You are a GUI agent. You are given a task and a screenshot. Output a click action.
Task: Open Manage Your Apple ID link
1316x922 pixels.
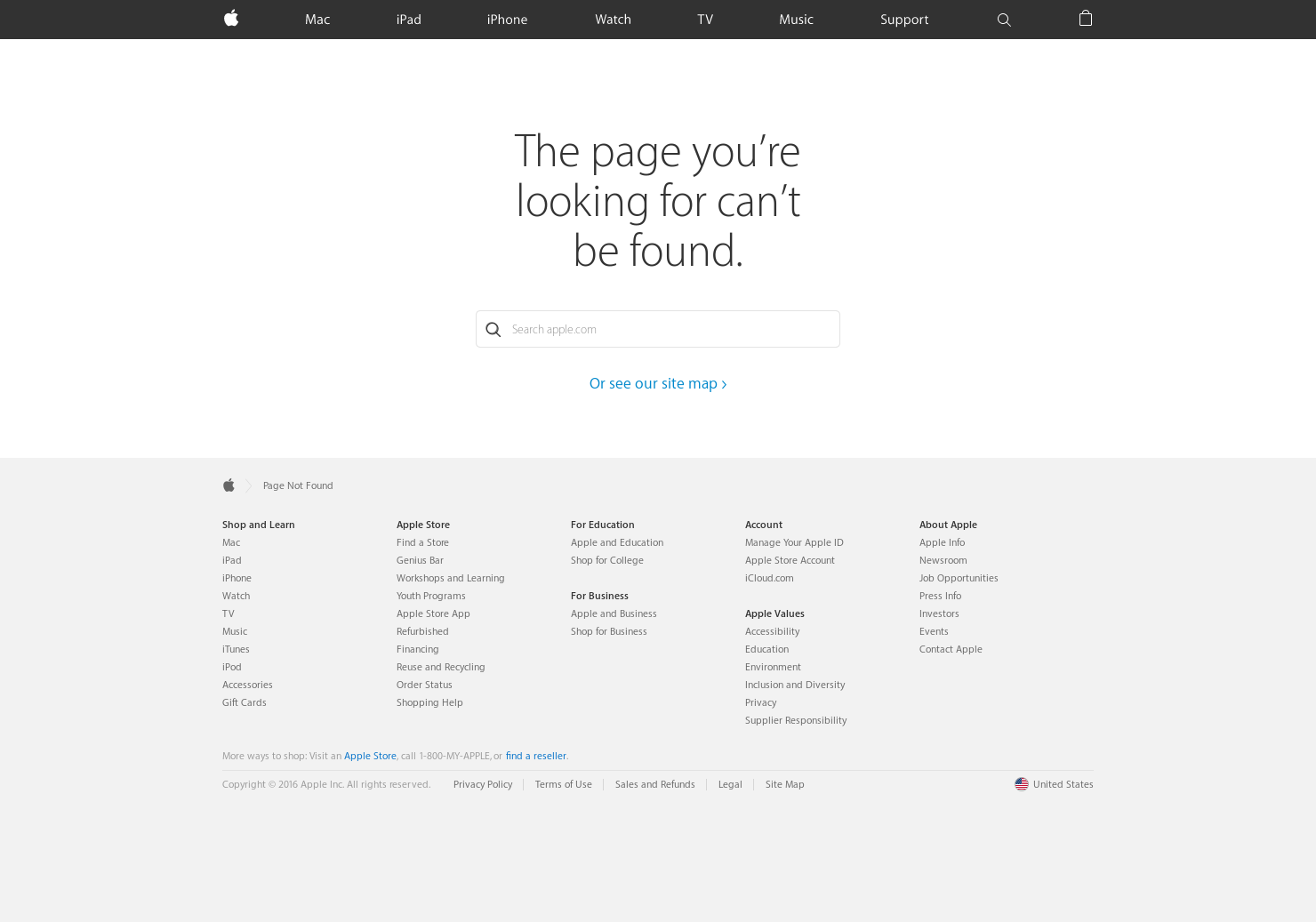pos(794,542)
